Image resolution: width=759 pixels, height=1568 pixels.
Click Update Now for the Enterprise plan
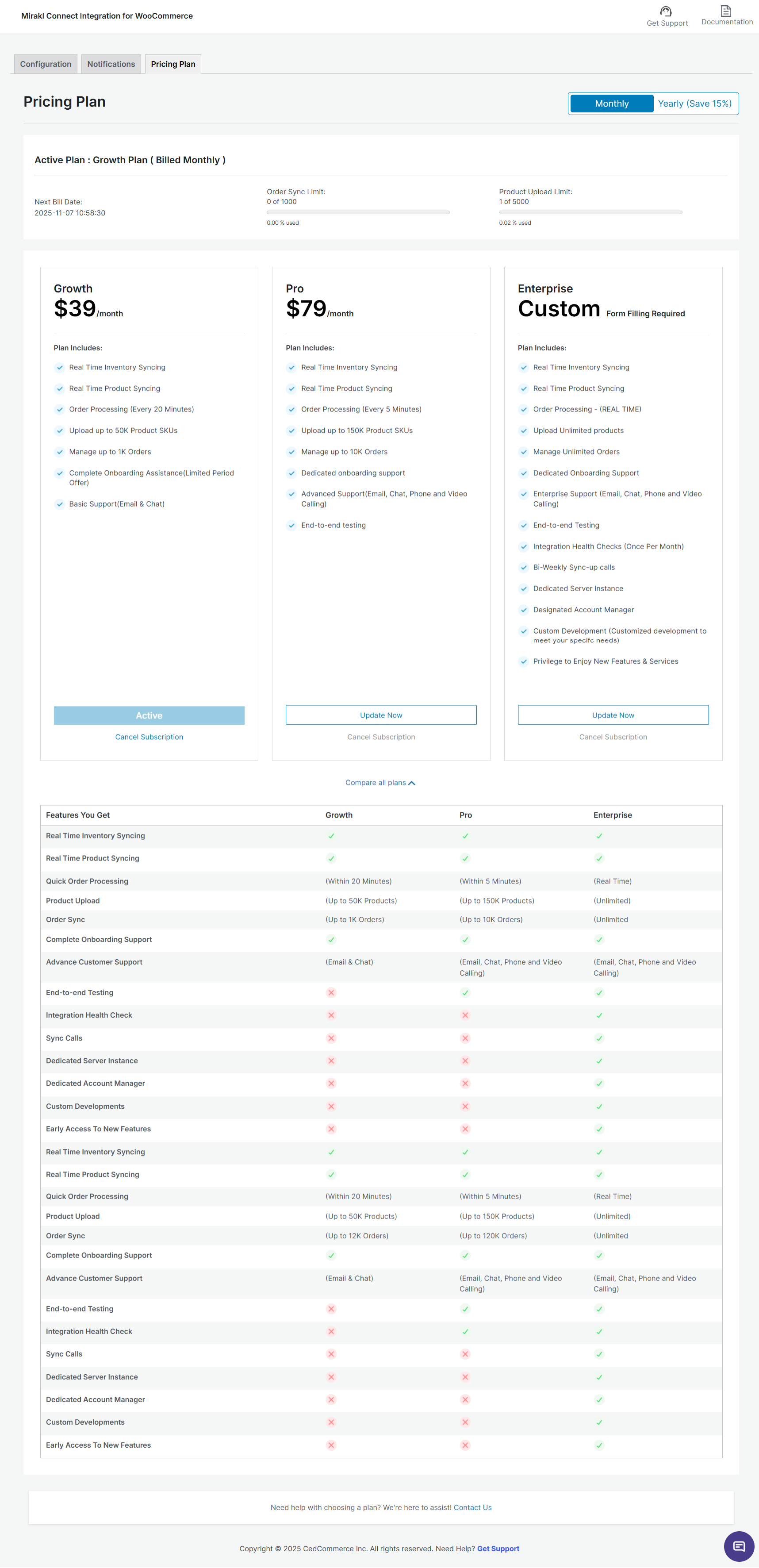pyautogui.click(x=613, y=715)
